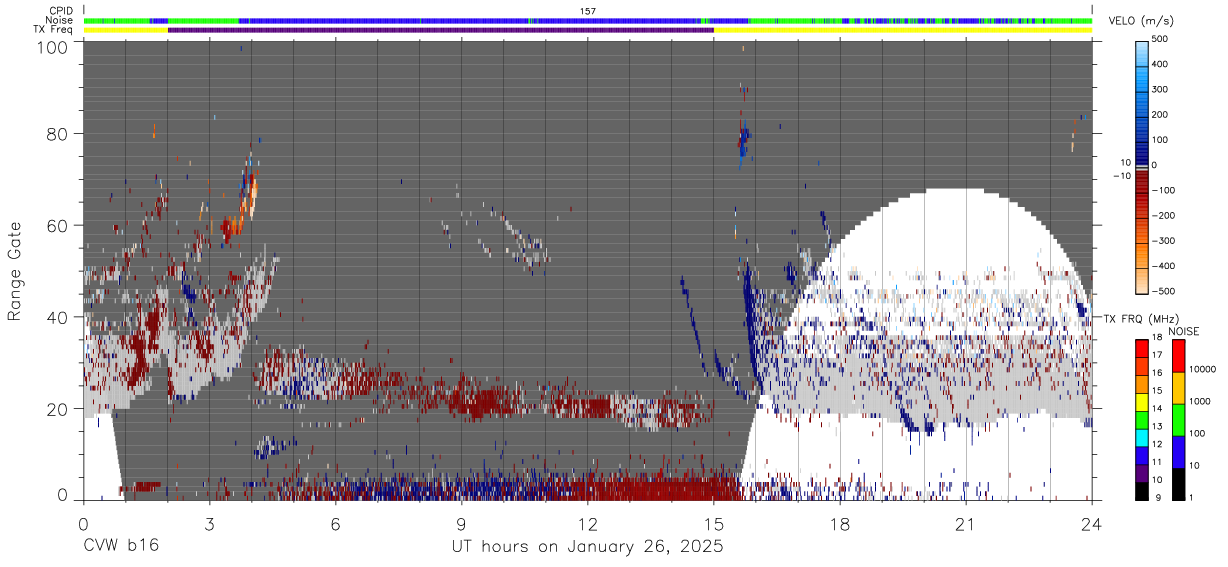Click the hour 21 tick on time axis
The height and width of the screenshot is (567, 1228).
pos(966,523)
